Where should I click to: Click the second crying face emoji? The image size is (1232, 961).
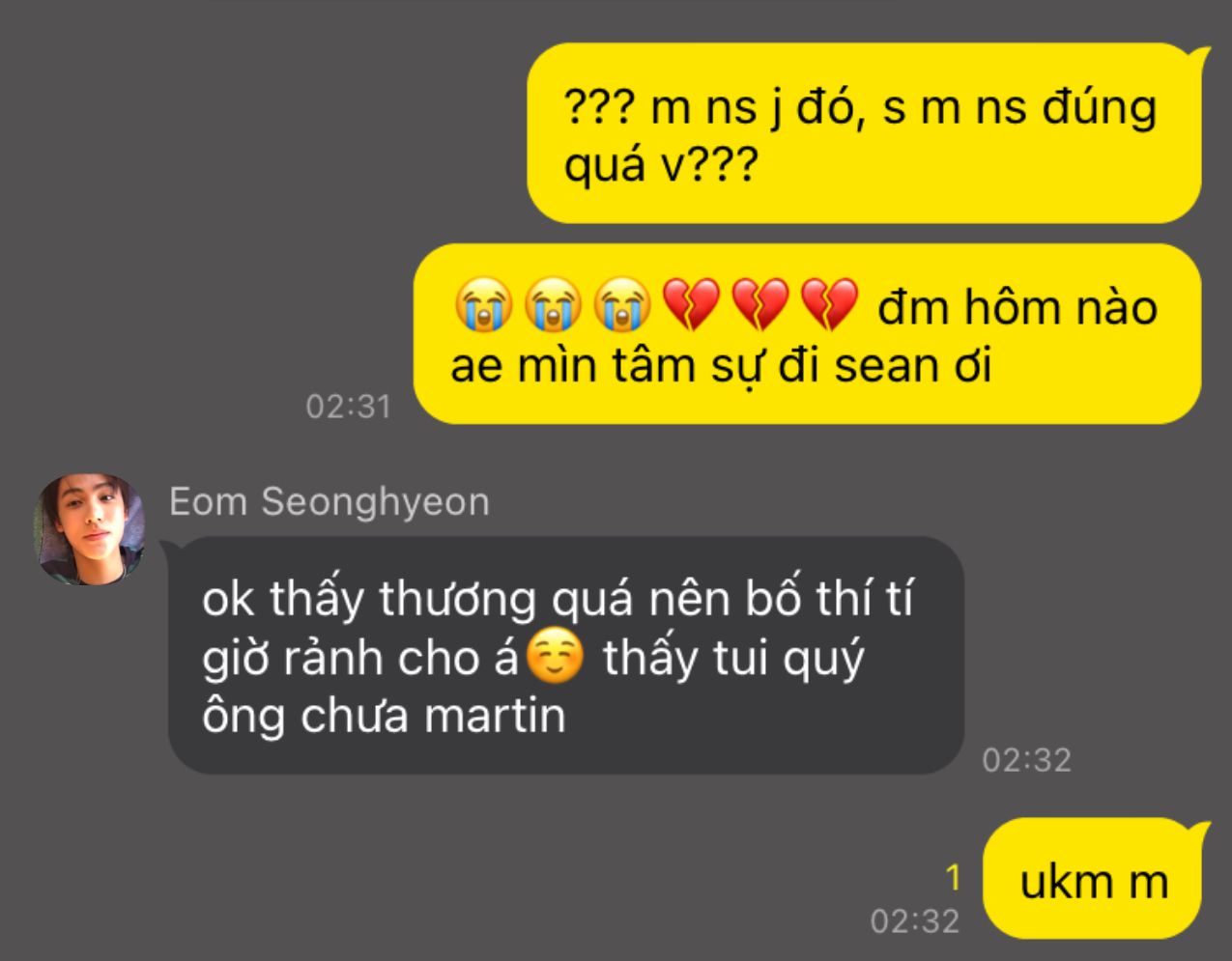click(x=554, y=305)
